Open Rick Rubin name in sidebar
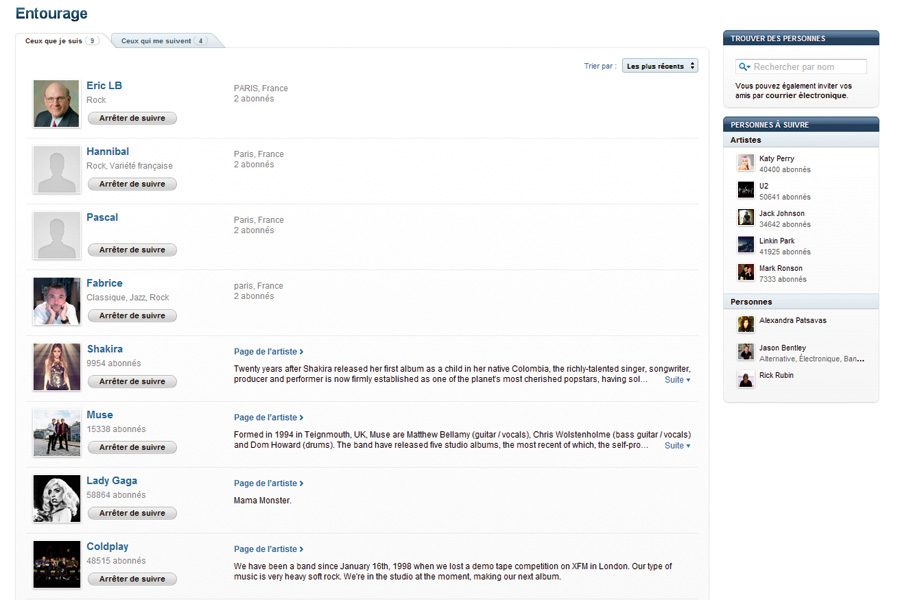900x600 pixels. point(776,375)
